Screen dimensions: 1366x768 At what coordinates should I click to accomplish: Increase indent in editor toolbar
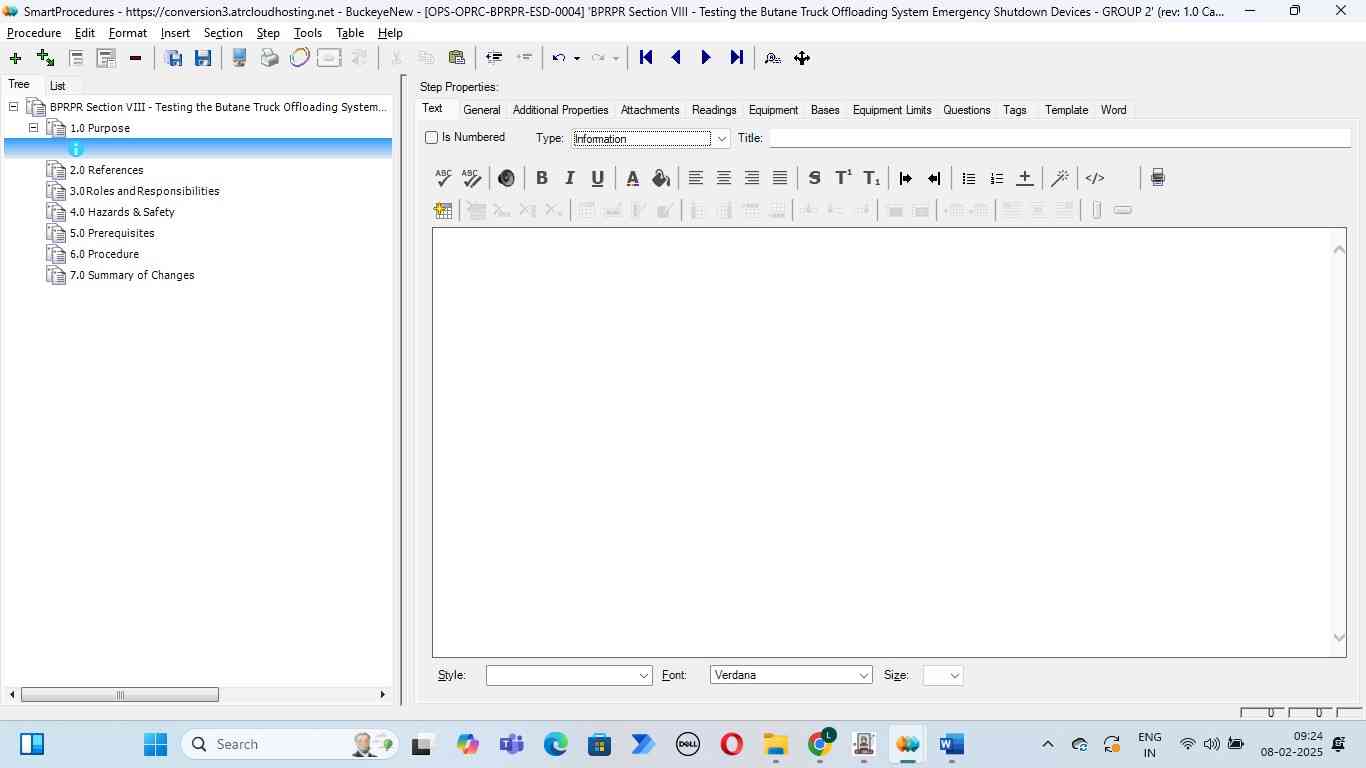pyautogui.click(x=906, y=178)
